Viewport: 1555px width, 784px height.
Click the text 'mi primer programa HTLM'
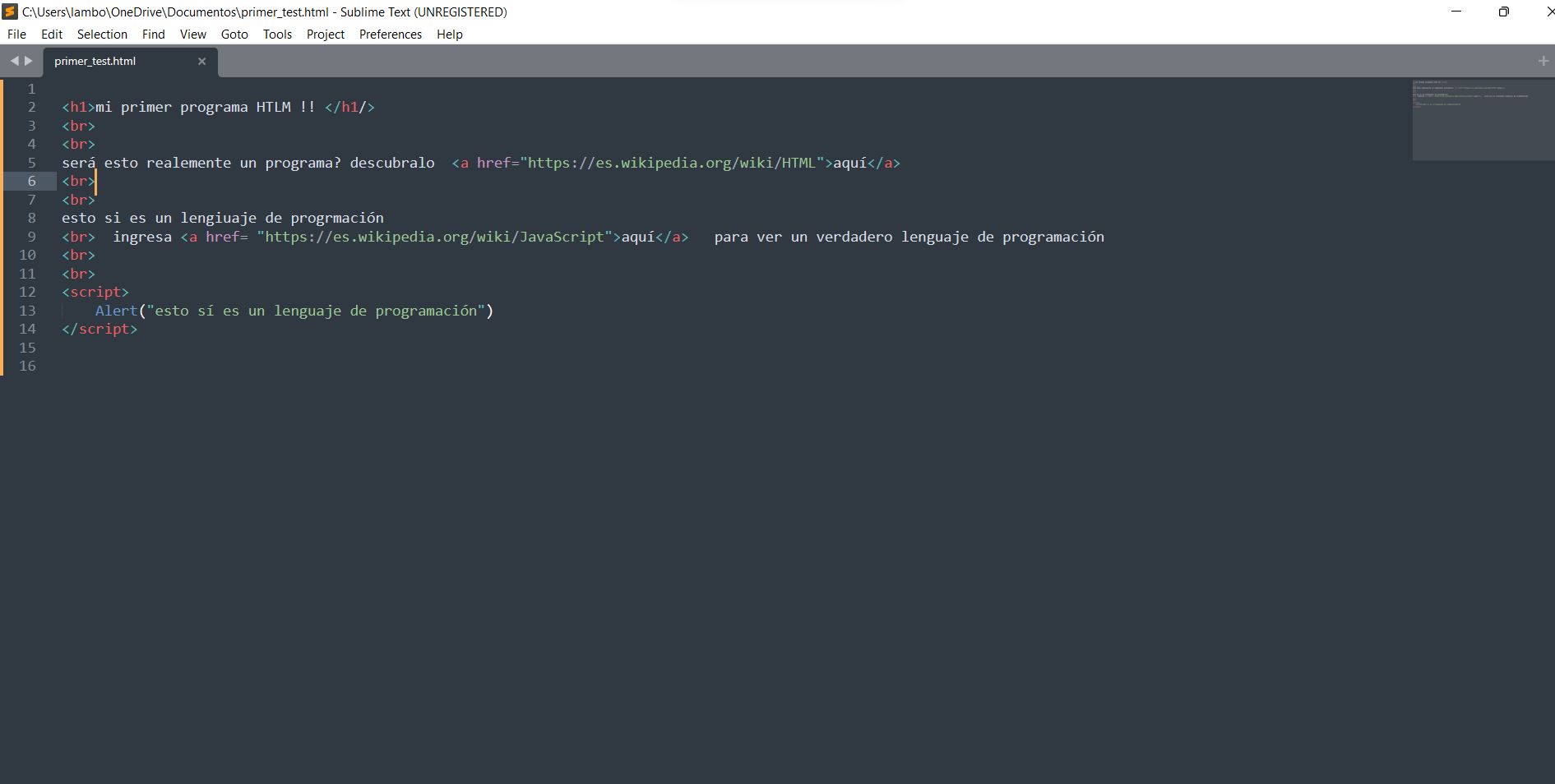click(x=193, y=107)
